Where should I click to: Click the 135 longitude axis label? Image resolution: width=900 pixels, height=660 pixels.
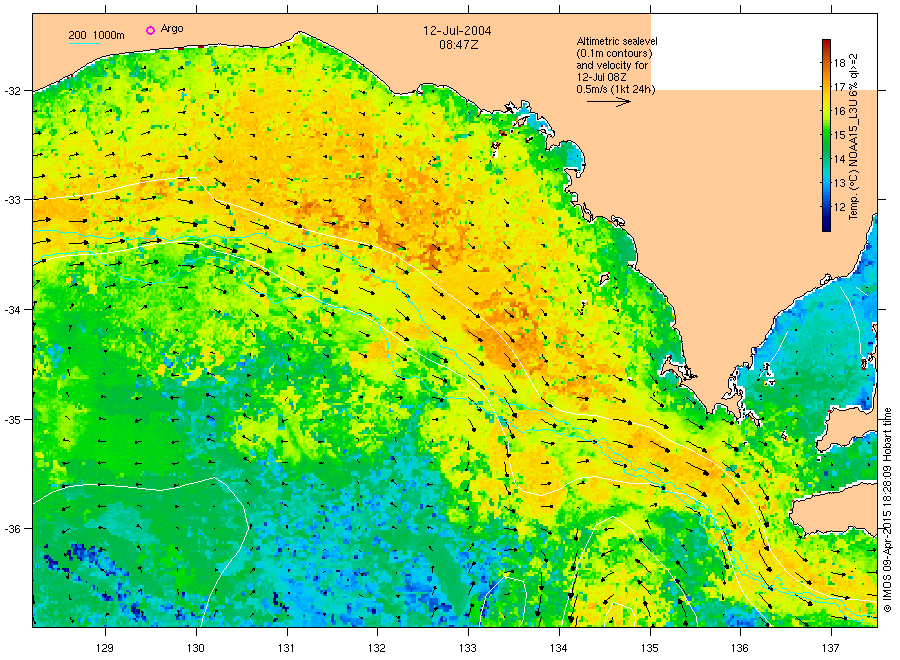click(650, 649)
